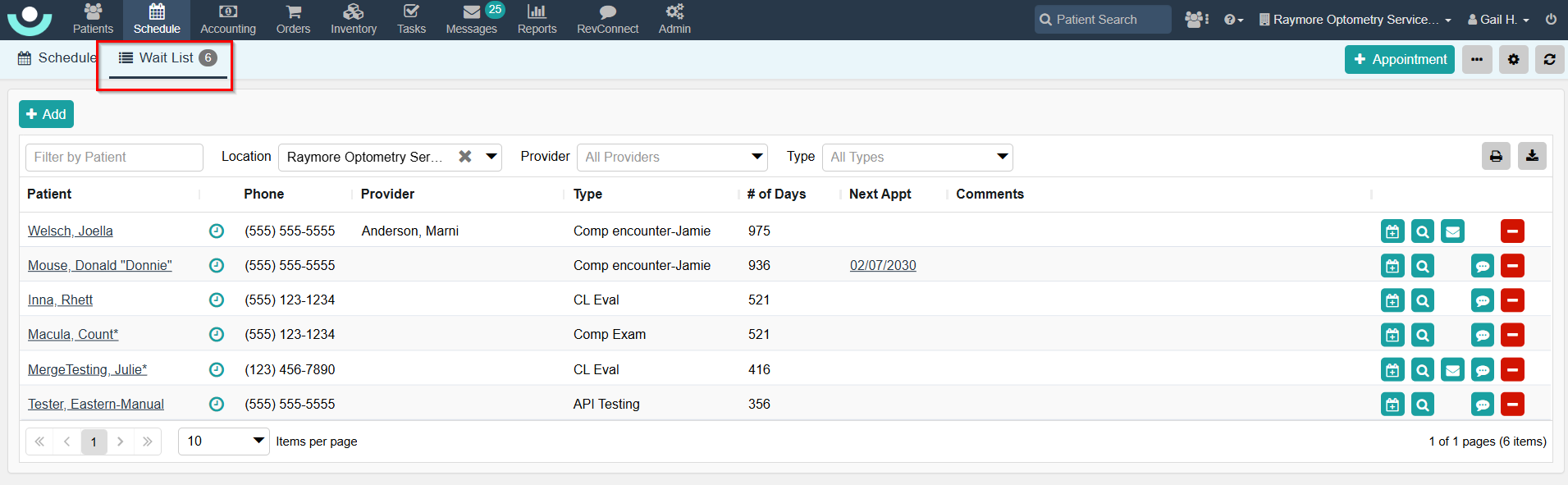1568x485 pixels.
Task: Click the refresh icon in top right
Action: point(1549,59)
